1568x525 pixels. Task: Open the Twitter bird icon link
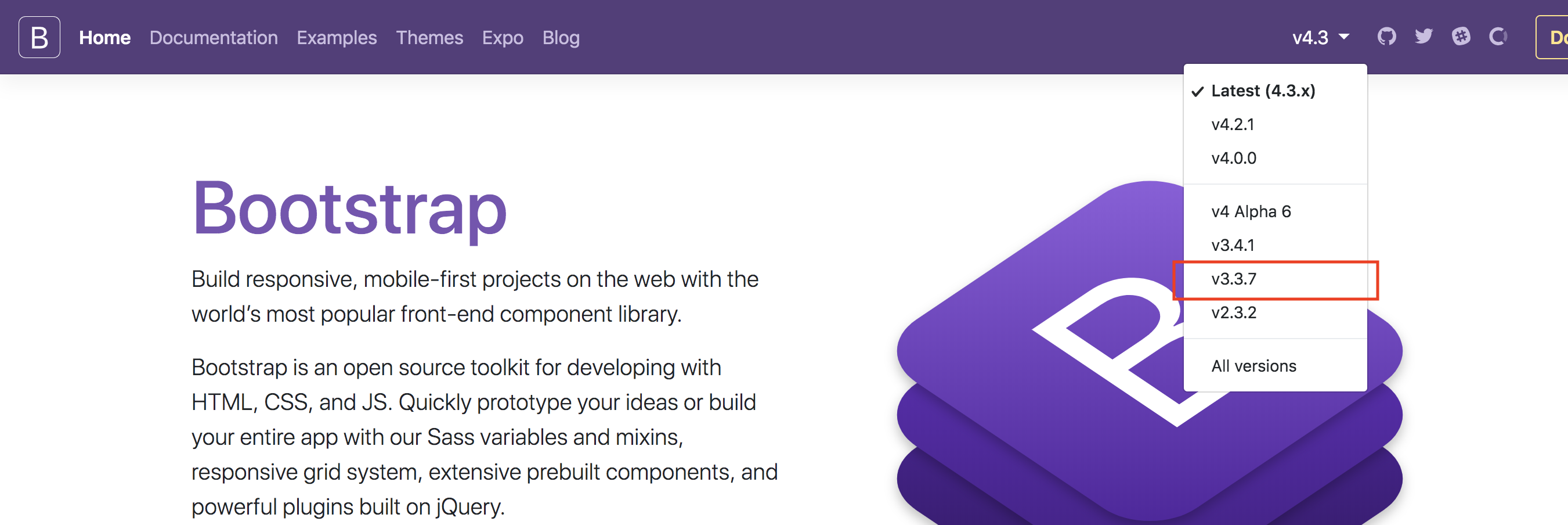pyautogui.click(x=1424, y=37)
